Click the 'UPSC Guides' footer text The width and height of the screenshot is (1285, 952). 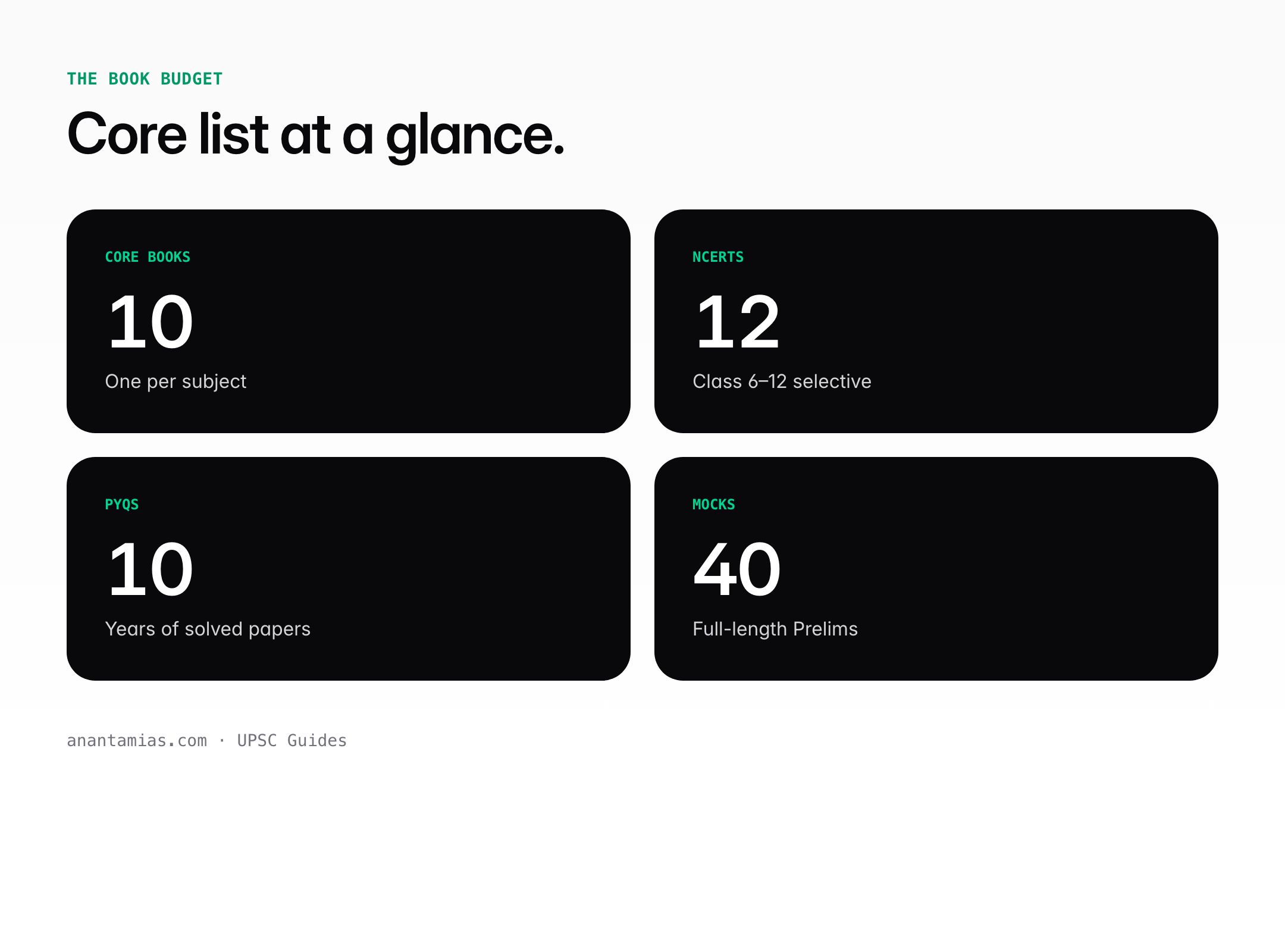click(x=292, y=741)
